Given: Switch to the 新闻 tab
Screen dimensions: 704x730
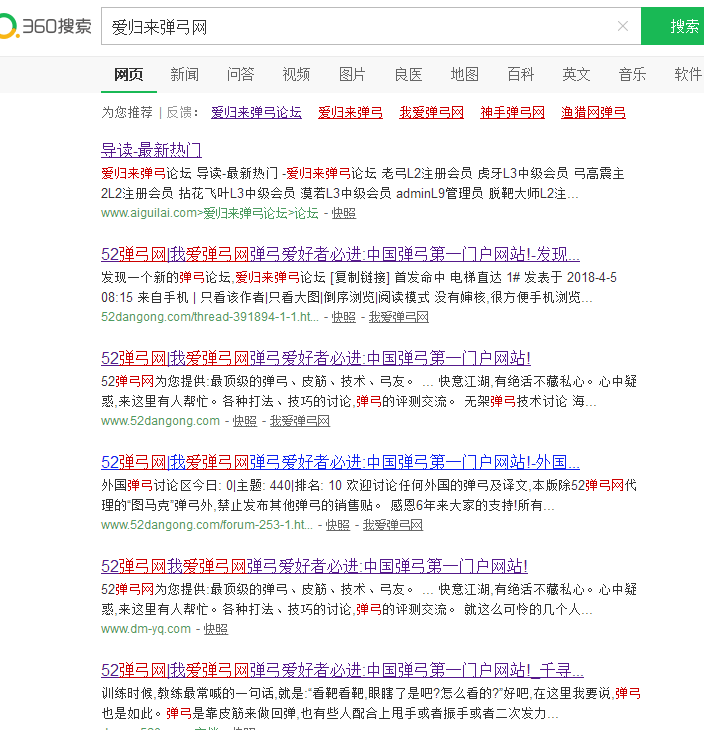Looking at the screenshot, I should [x=184, y=74].
